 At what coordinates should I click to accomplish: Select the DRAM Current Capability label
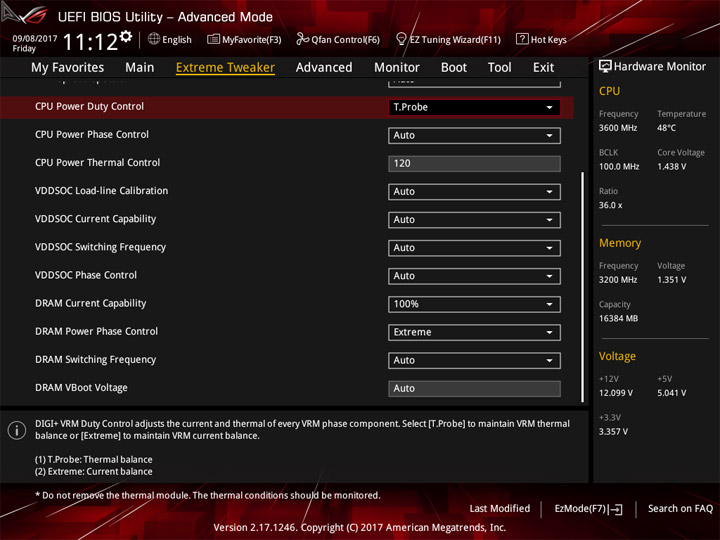90,303
